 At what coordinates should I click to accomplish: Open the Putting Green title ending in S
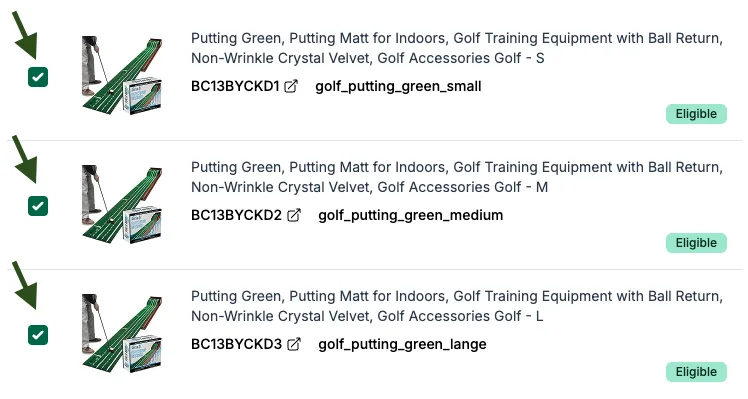(x=457, y=48)
